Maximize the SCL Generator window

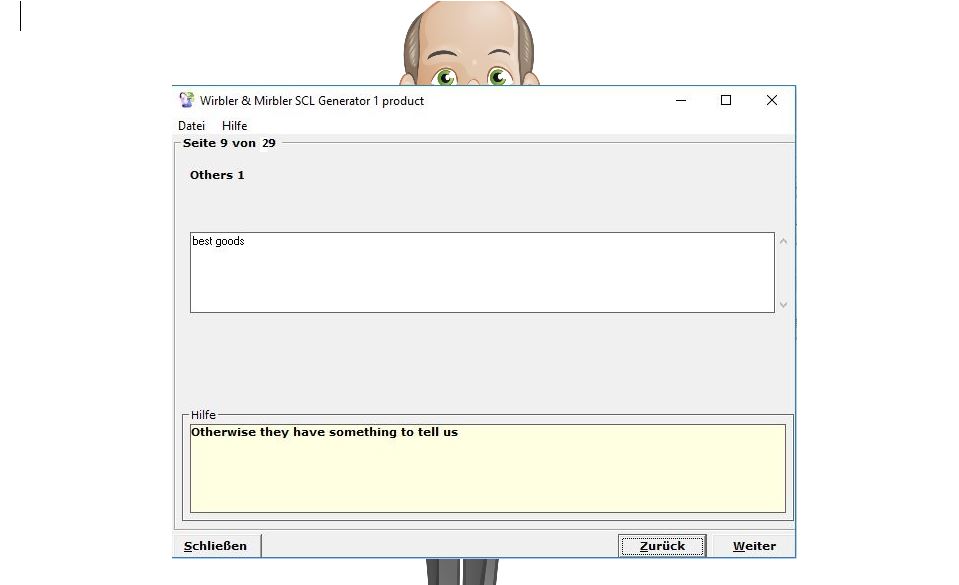726,100
